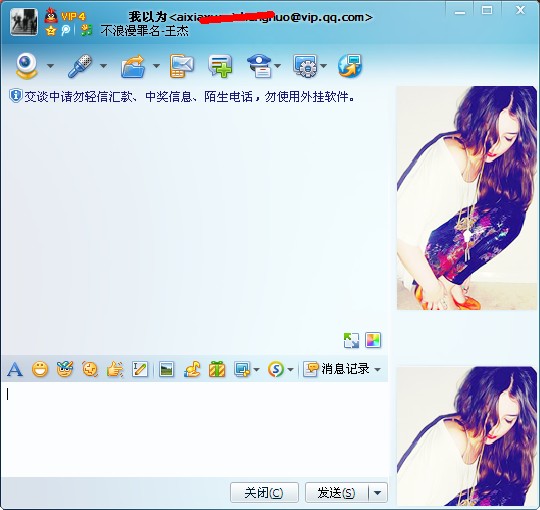Click the white magnifier icon beside the star
540x510 pixels.
click(x=65, y=31)
